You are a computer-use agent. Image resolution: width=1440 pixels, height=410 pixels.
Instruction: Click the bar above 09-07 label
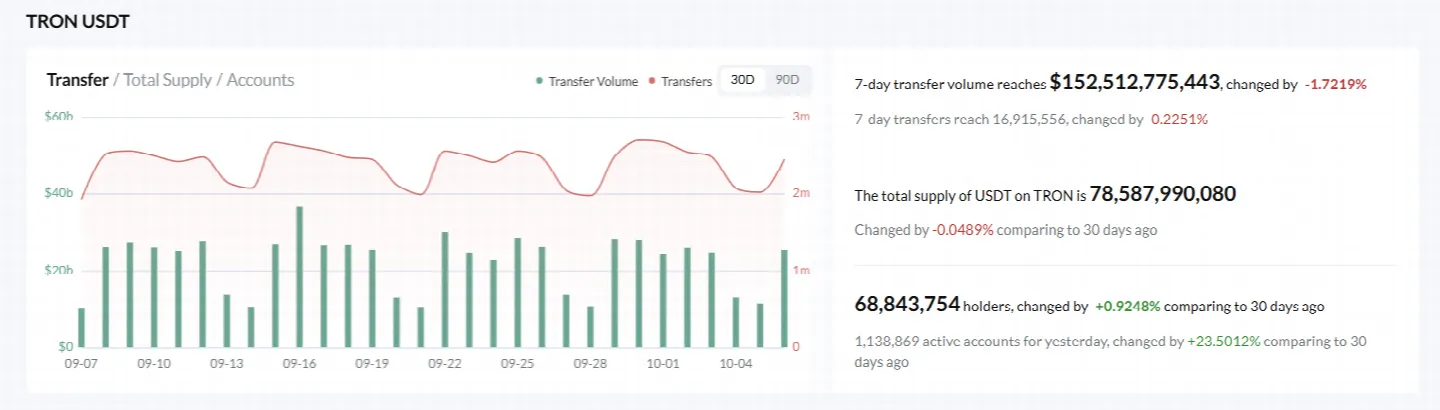(x=81, y=328)
